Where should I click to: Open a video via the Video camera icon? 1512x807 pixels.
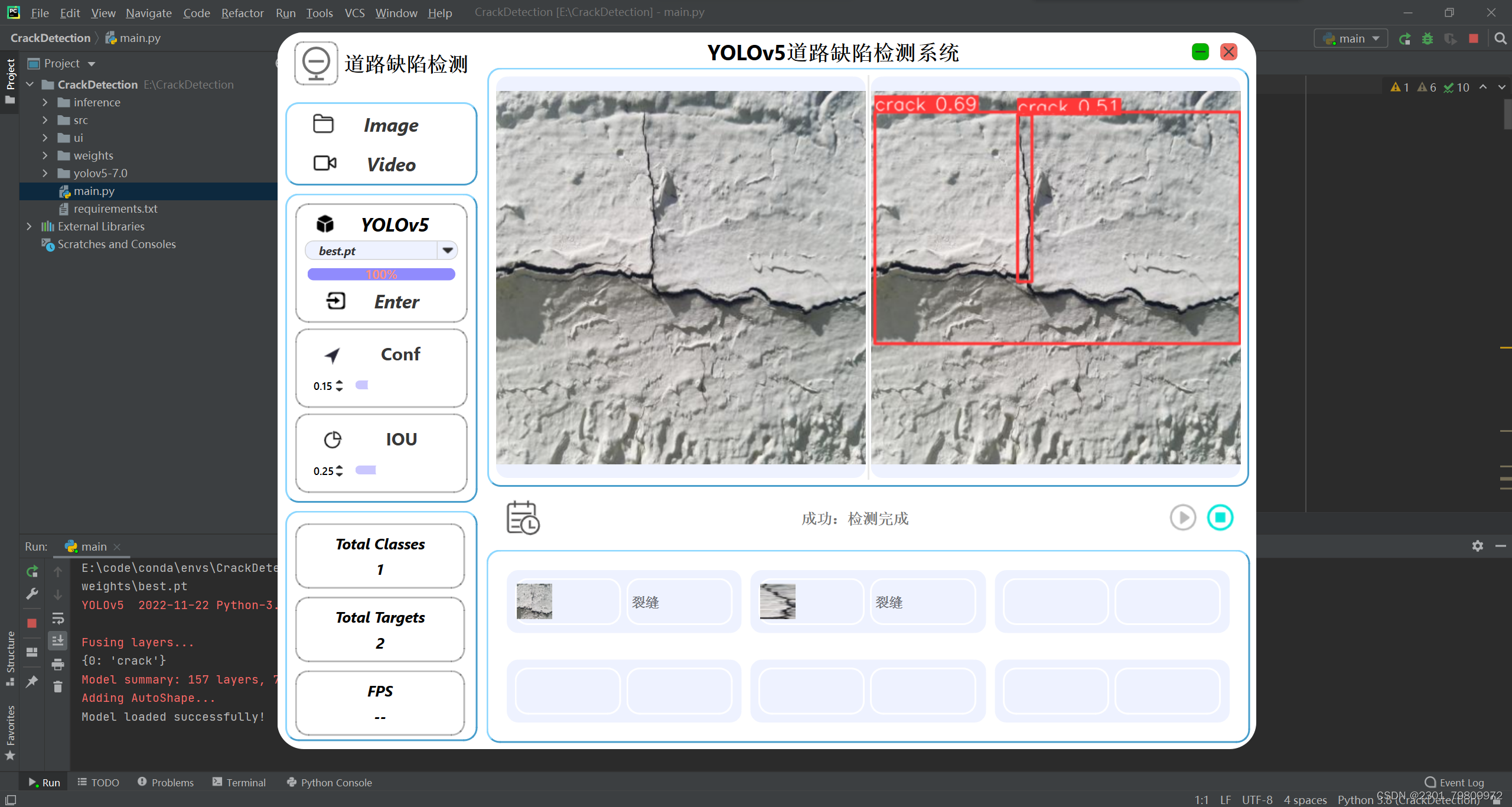pos(325,163)
